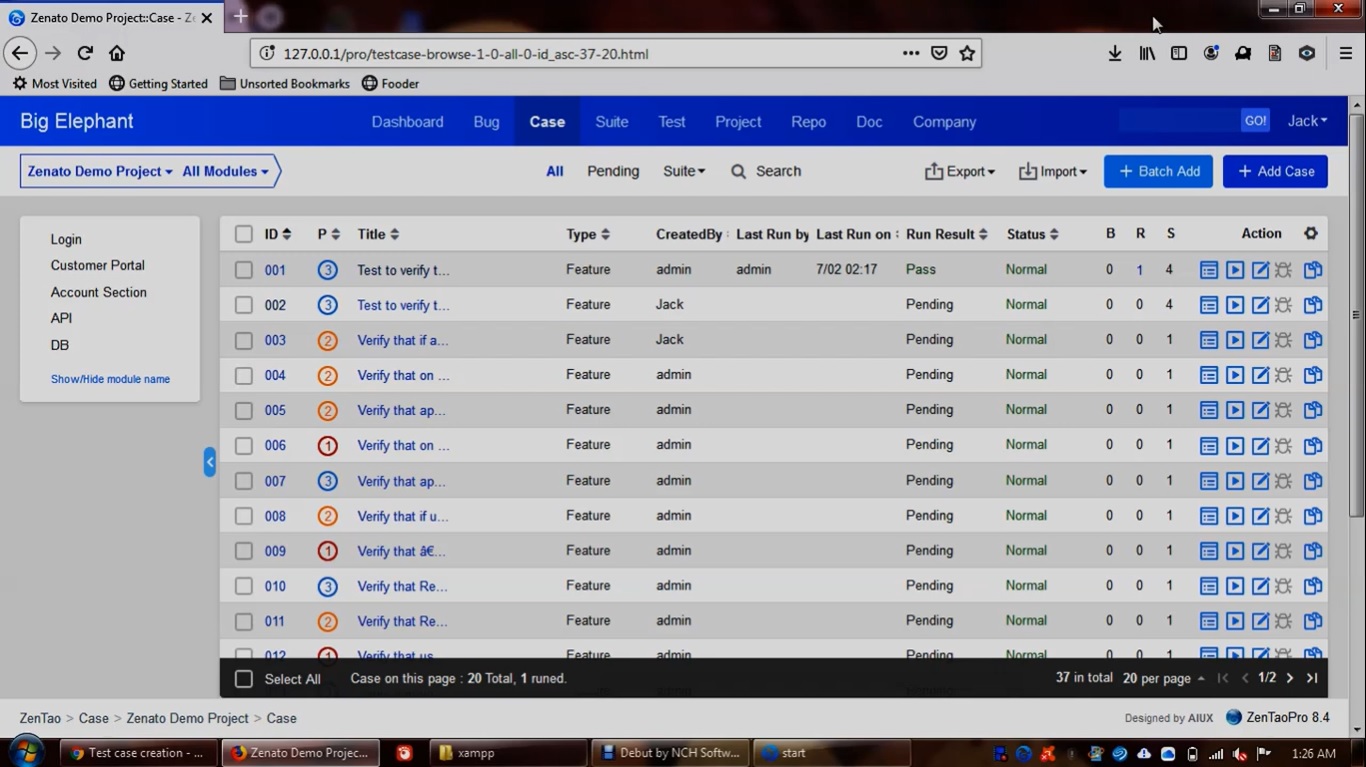
Task: Open Customer Portal module
Action: [x=98, y=265]
